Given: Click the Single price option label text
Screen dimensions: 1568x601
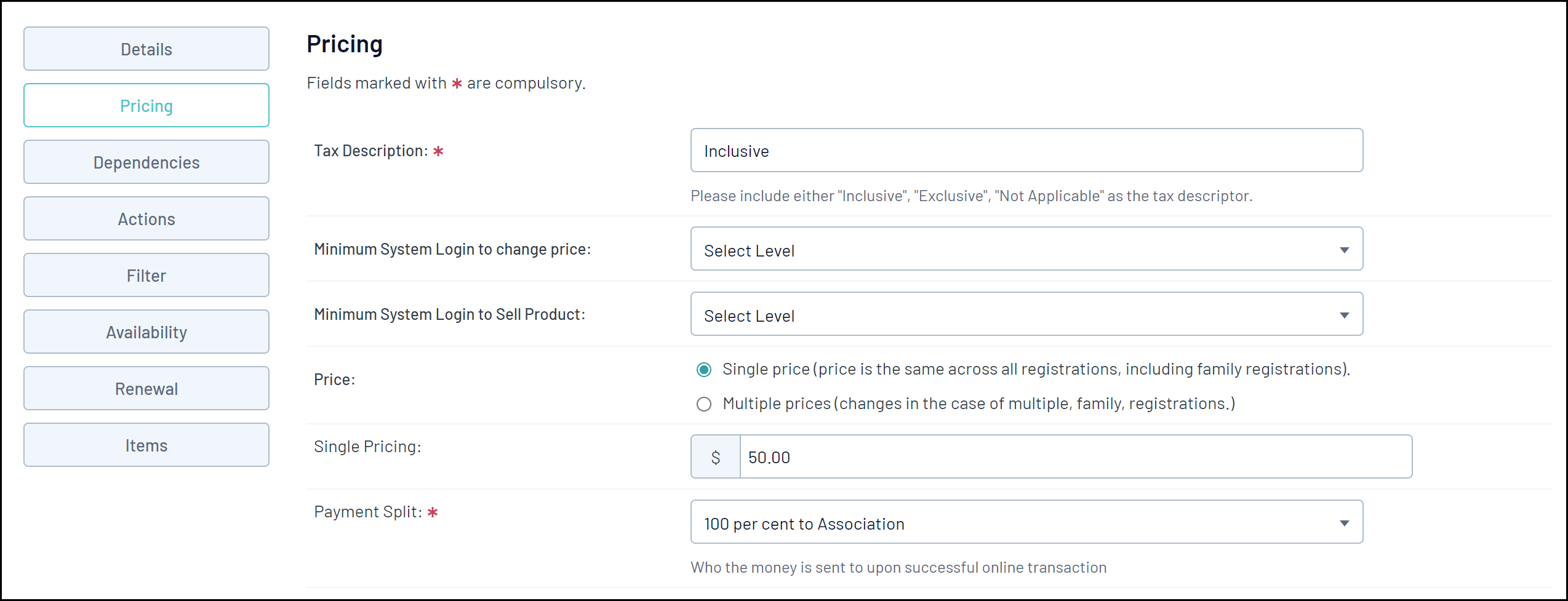Looking at the screenshot, I should [x=1036, y=369].
